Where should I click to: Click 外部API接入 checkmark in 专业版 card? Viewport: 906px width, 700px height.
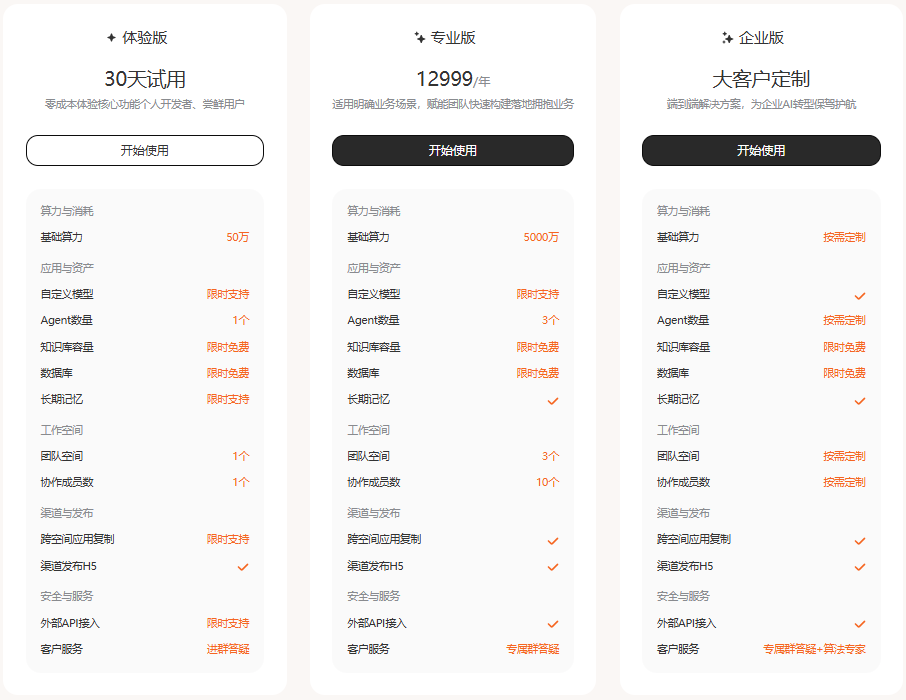pos(553,624)
